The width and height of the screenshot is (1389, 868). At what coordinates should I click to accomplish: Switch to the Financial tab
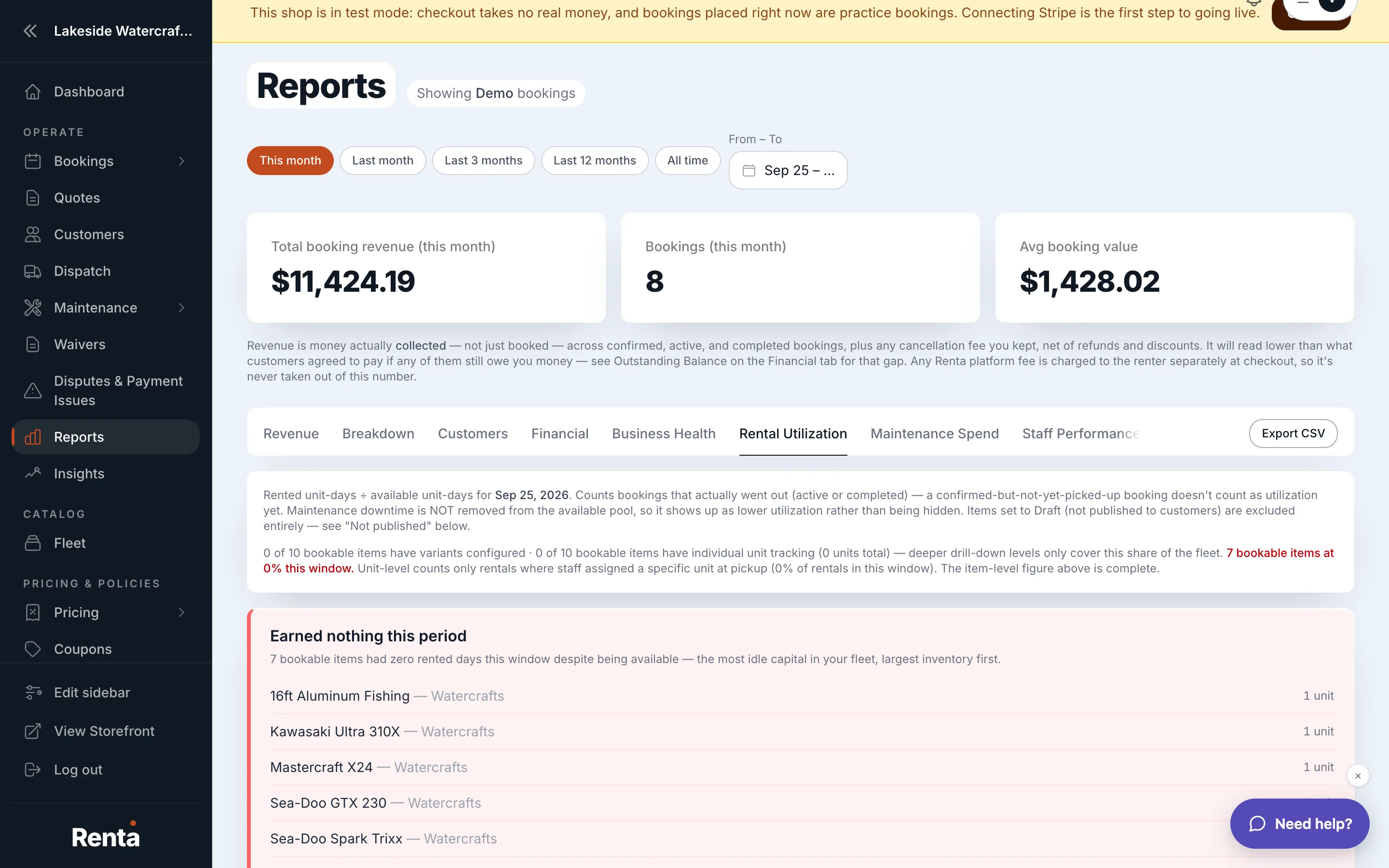coord(559,434)
